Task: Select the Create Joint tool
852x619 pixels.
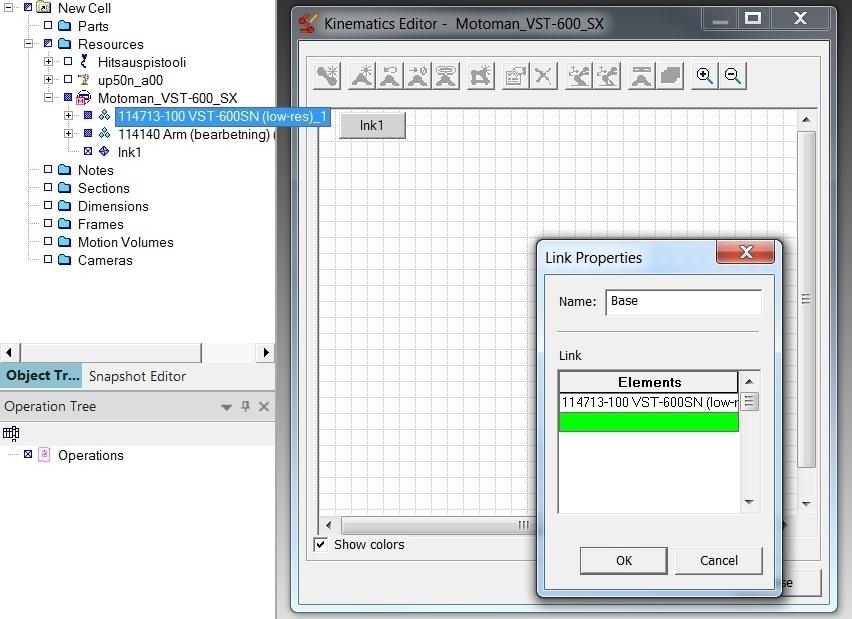Action: coord(362,76)
